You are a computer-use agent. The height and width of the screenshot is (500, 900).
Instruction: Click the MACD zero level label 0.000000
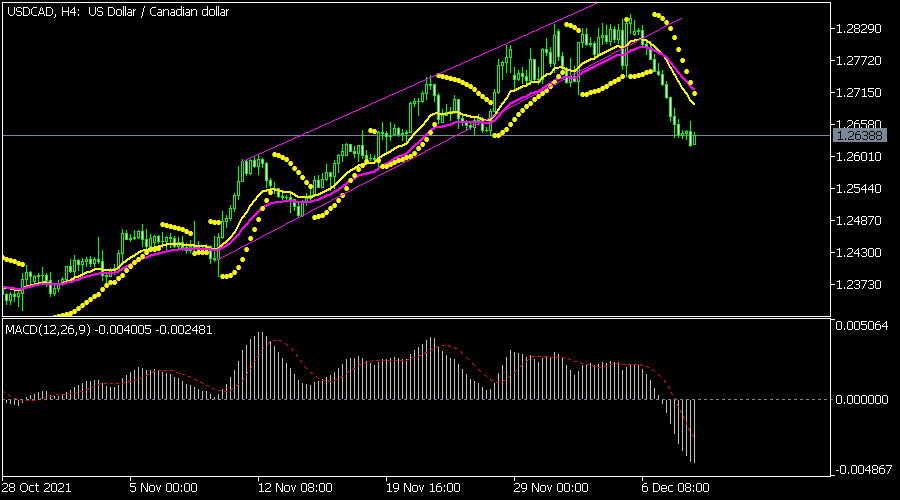tap(862, 400)
